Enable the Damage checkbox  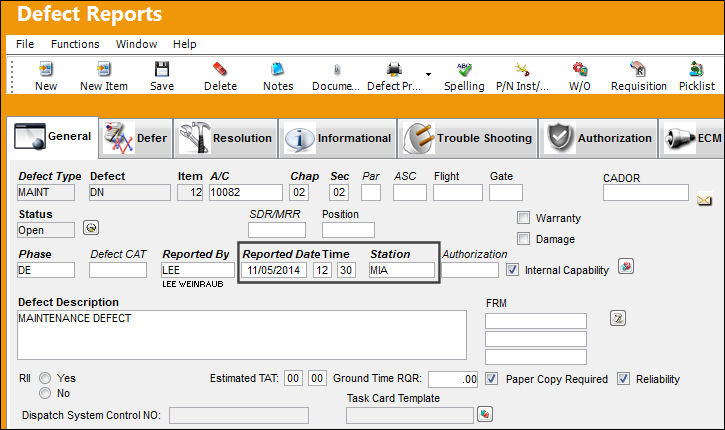click(523, 239)
